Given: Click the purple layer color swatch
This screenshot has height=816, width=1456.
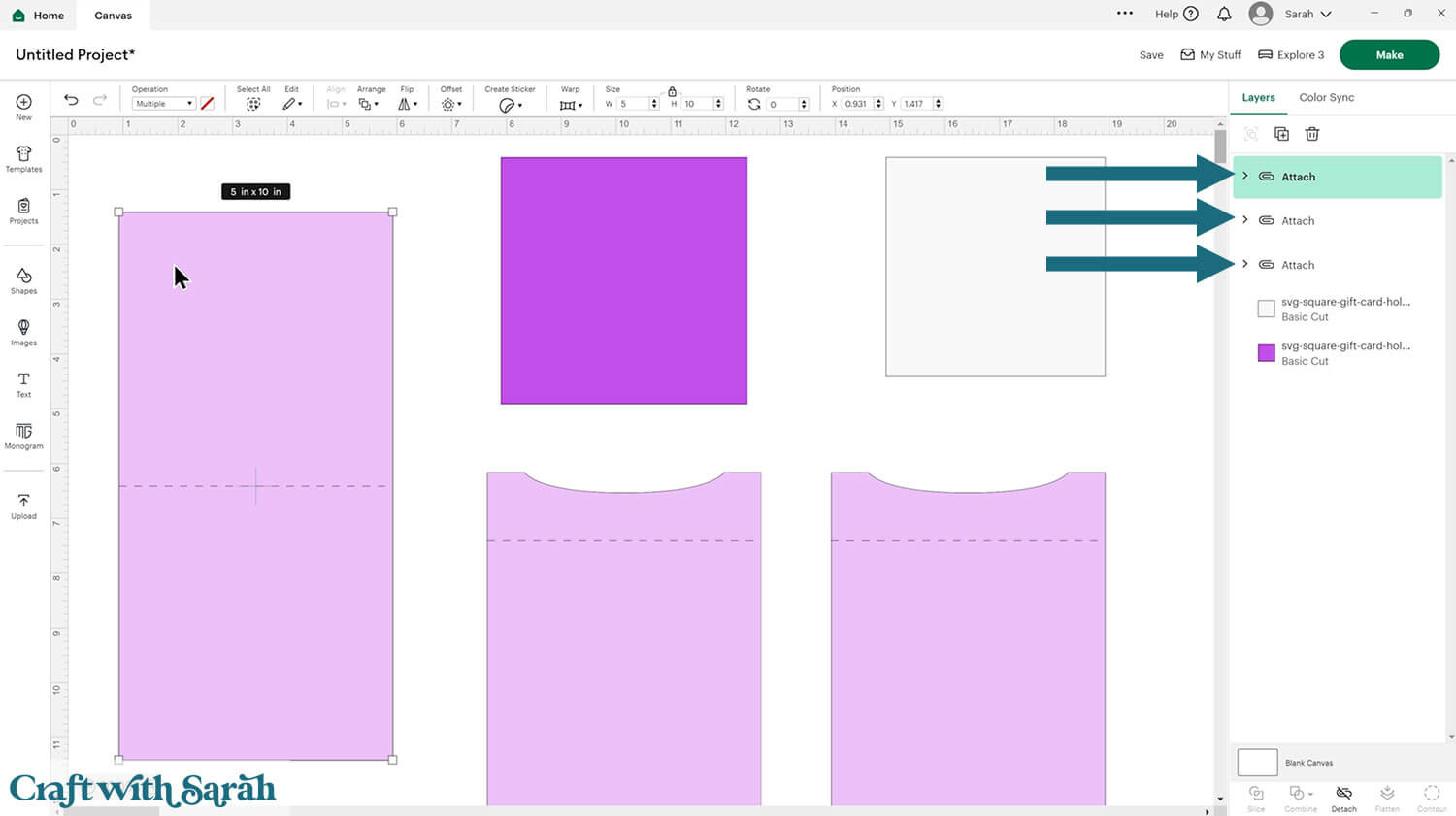Looking at the screenshot, I should point(1266,353).
